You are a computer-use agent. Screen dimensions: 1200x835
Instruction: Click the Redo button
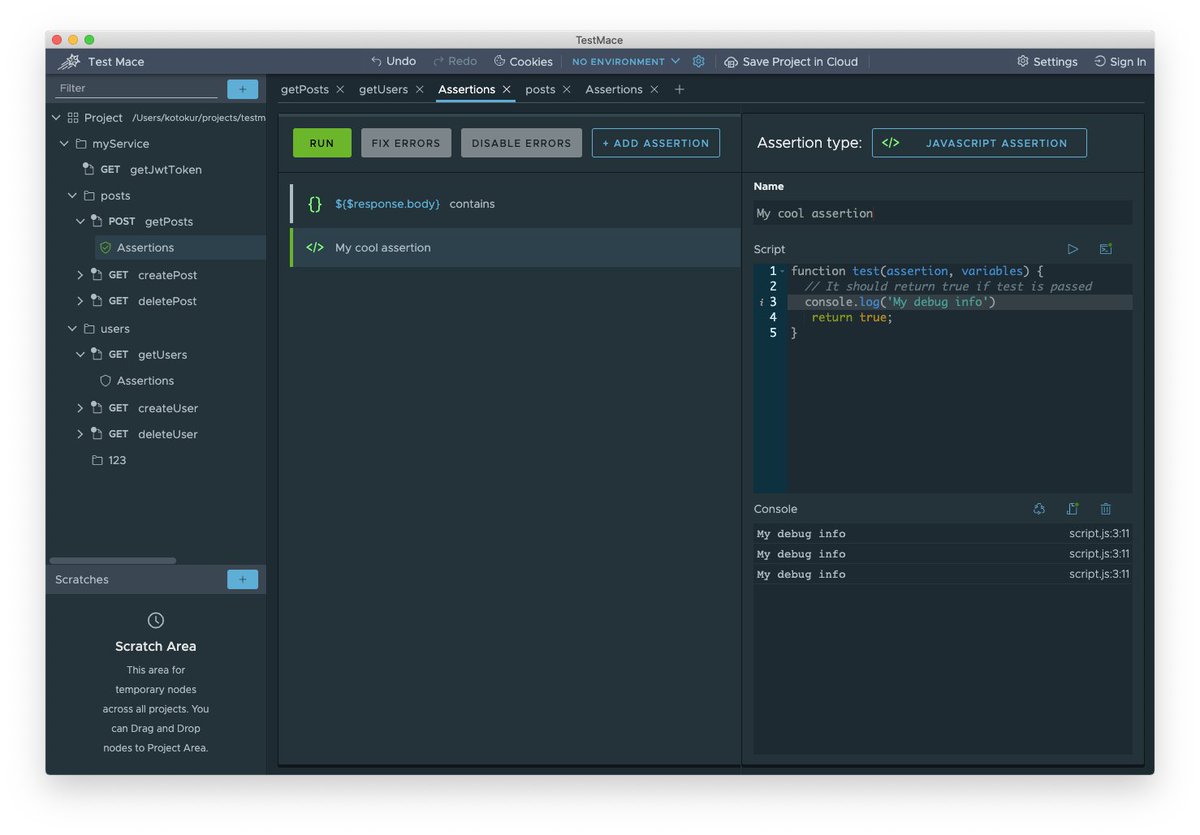[455, 61]
